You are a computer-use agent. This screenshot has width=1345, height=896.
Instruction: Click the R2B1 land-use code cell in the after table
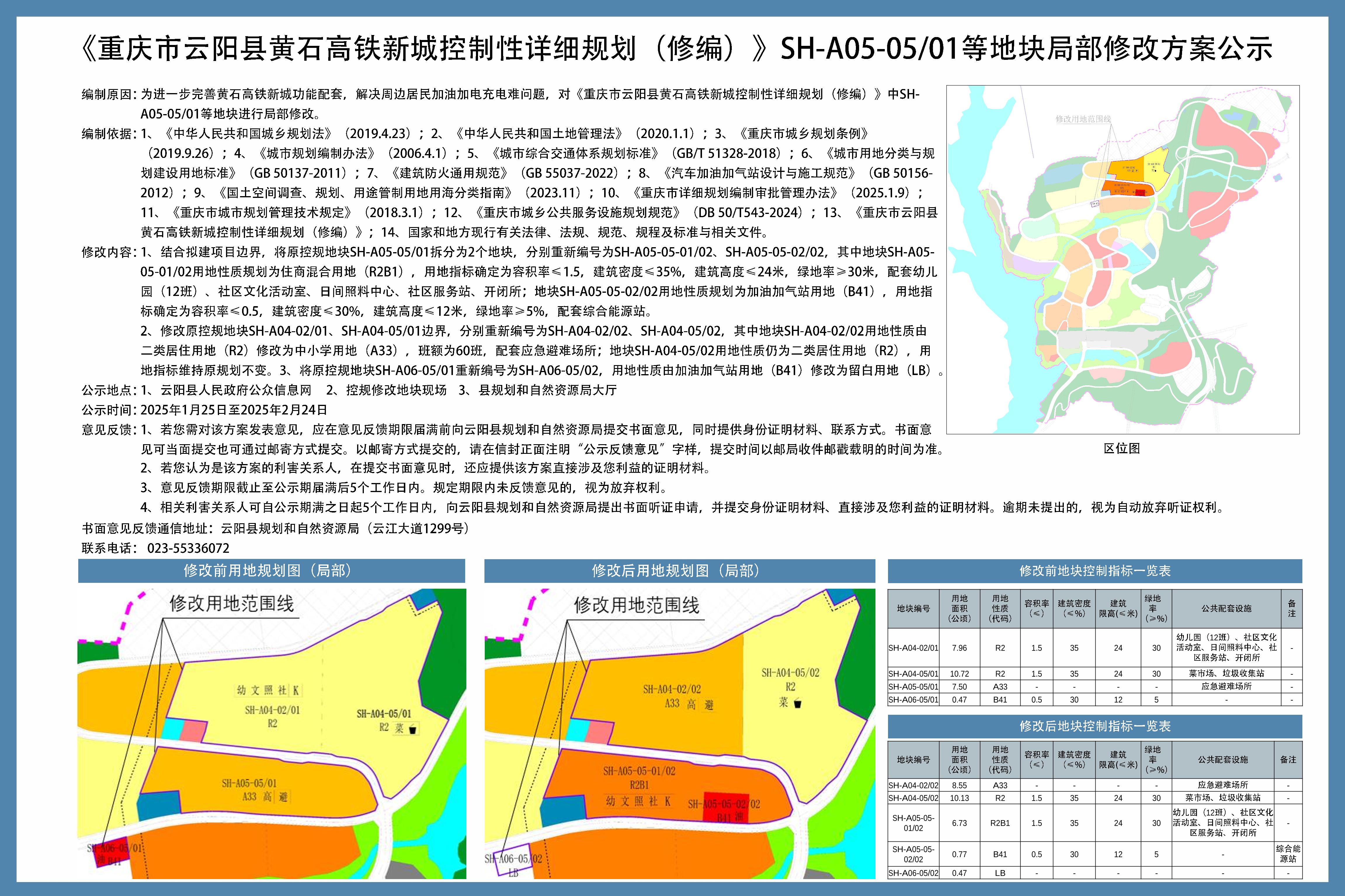1000,823
